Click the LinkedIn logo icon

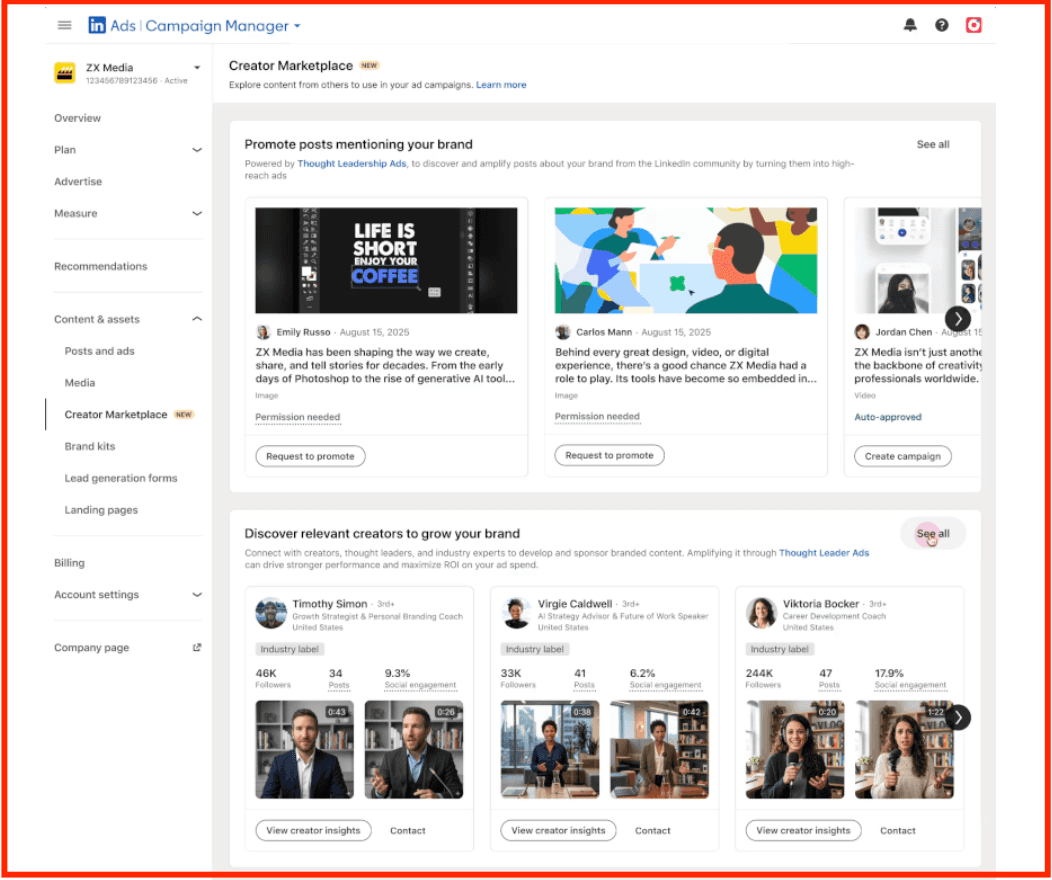(97, 25)
